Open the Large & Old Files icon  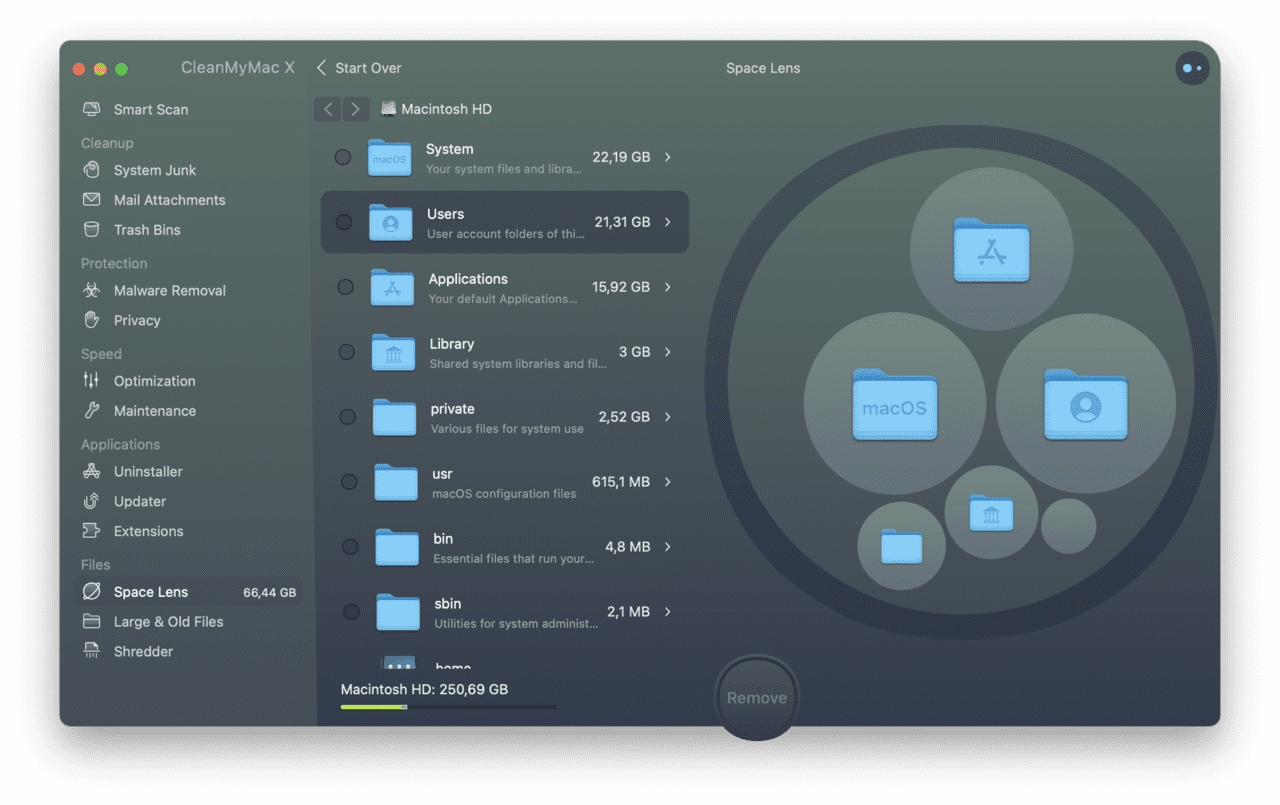[92, 622]
